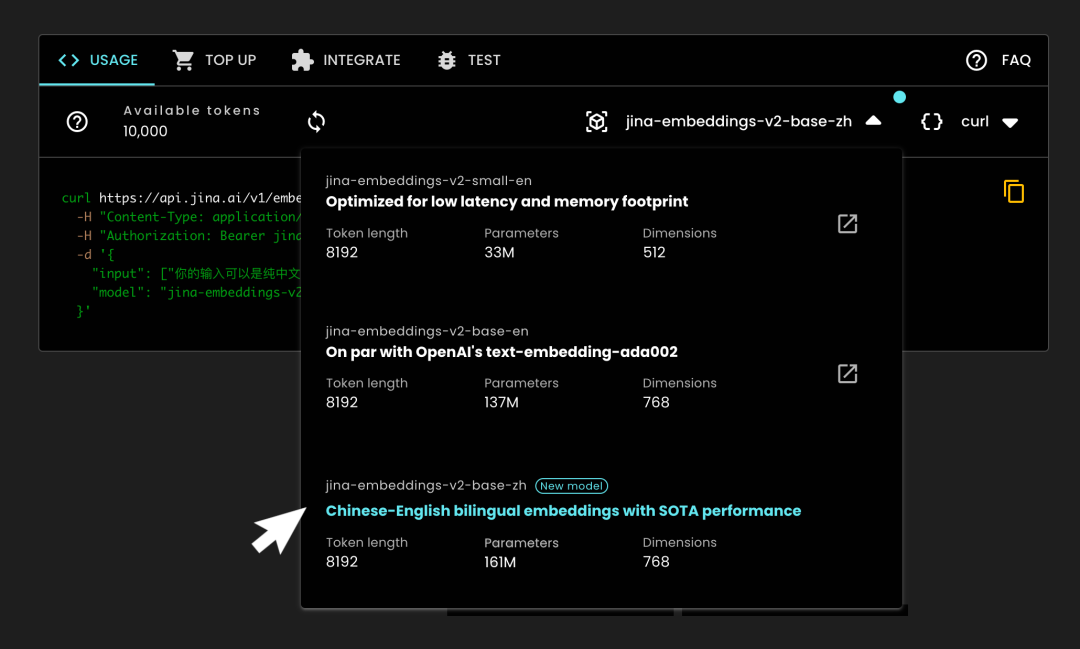1080x649 pixels.
Task: Click the shopping cart icon
Action: (x=183, y=61)
